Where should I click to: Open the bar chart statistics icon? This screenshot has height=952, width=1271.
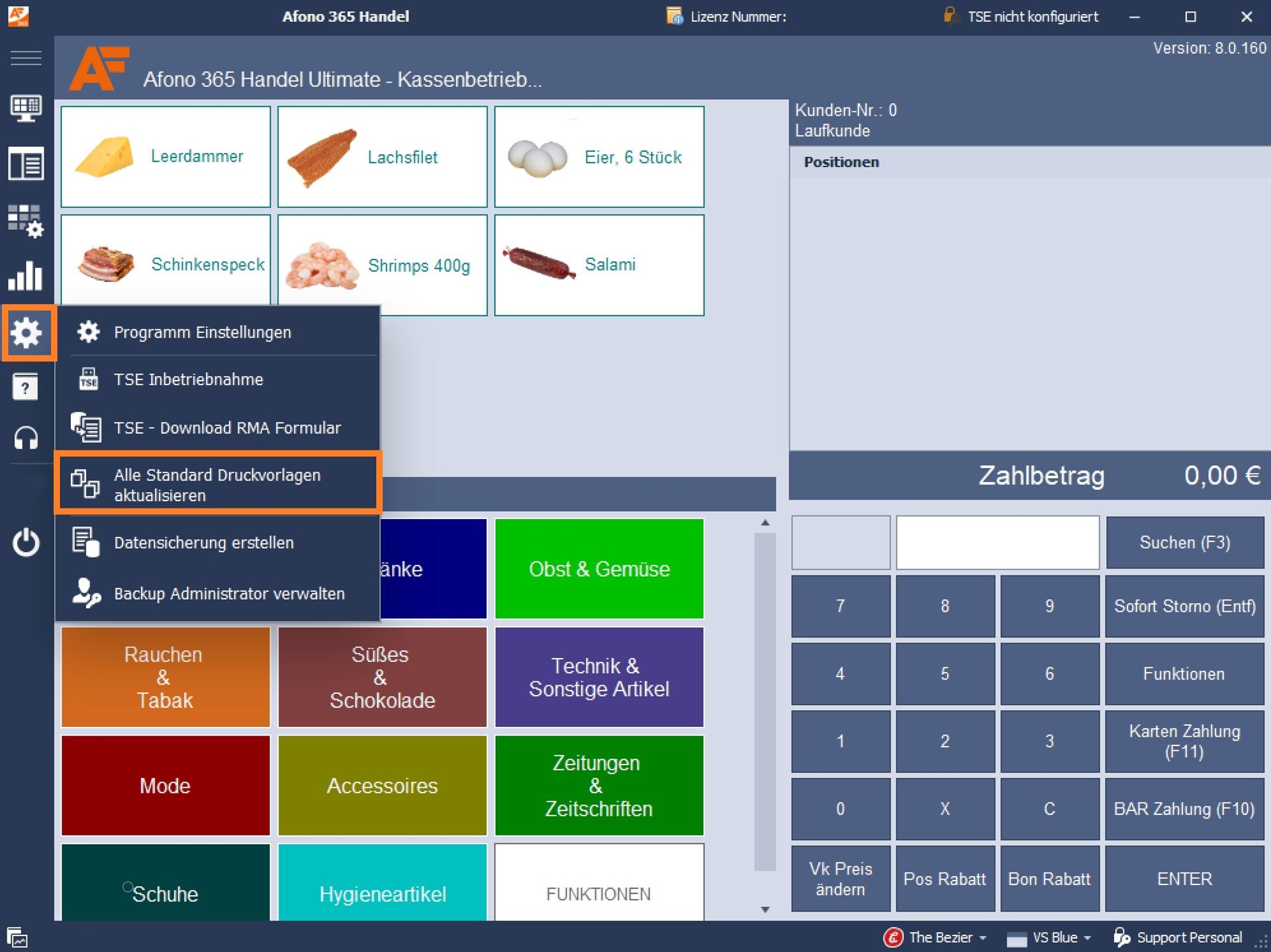[x=26, y=275]
